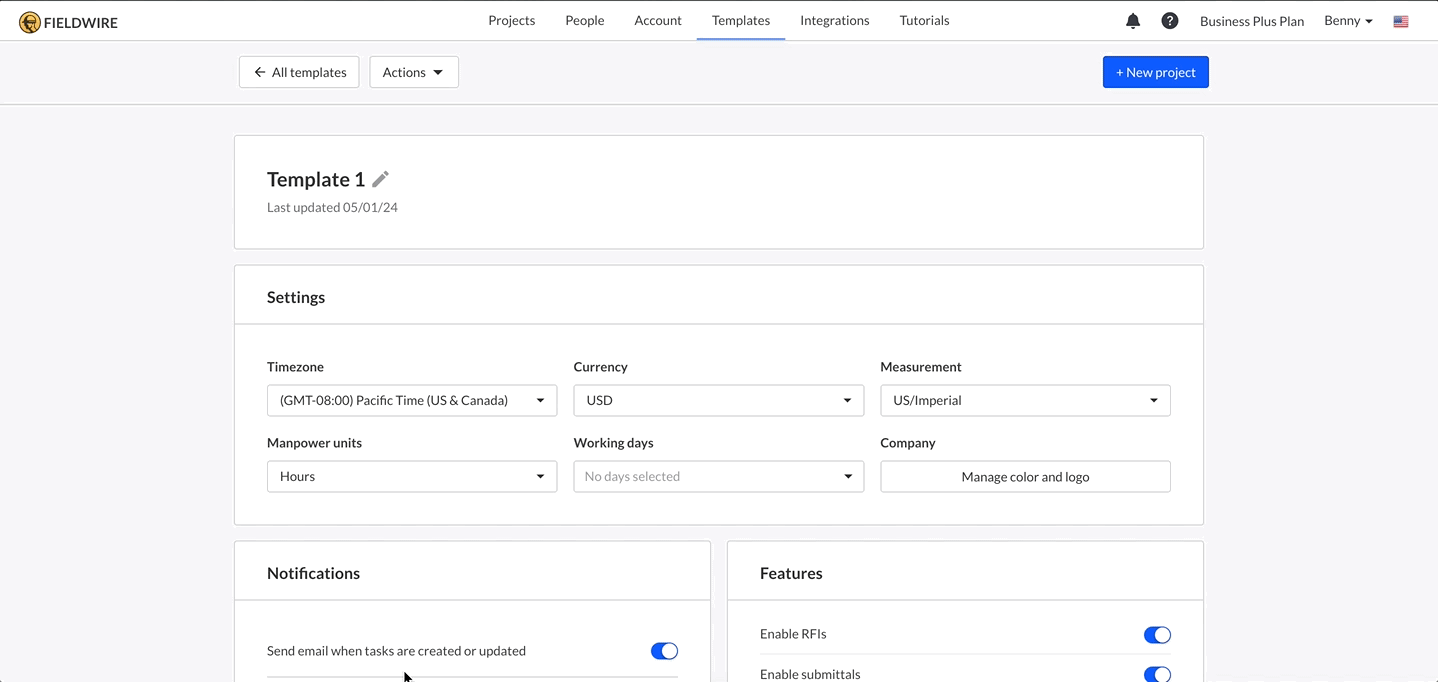Click the New project button
This screenshot has width=1438, height=682.
coord(1155,71)
